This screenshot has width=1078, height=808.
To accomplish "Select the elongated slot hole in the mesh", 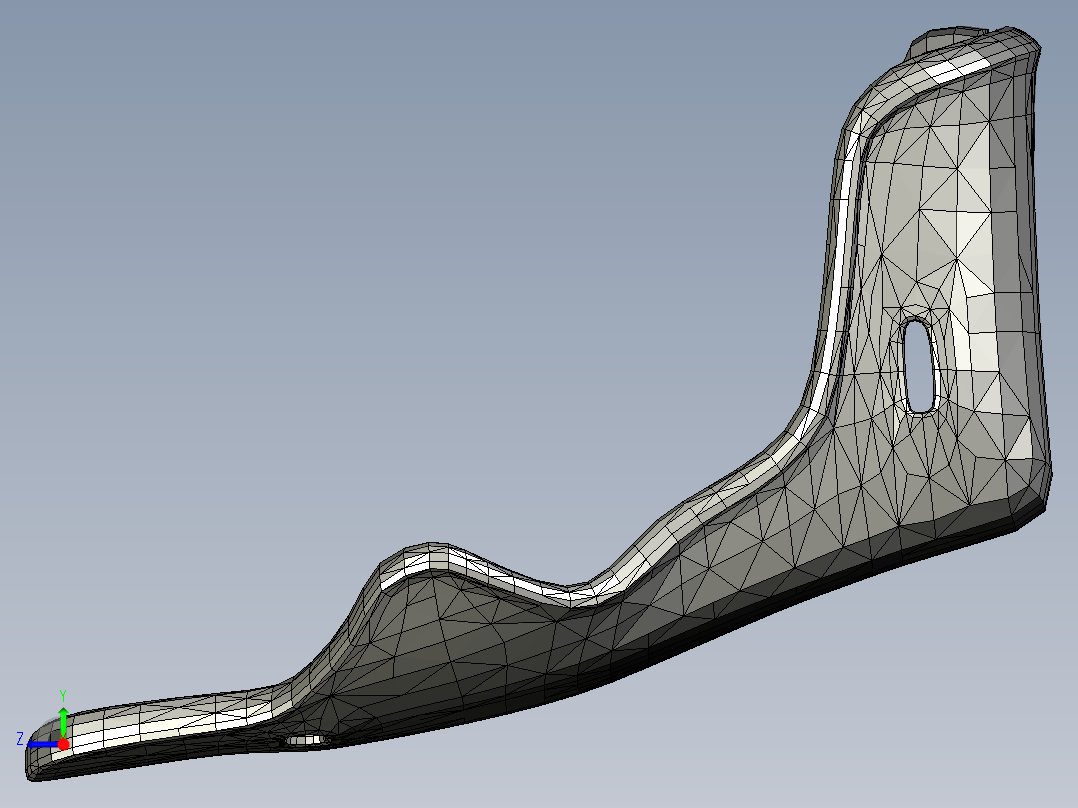I will (x=920, y=365).
